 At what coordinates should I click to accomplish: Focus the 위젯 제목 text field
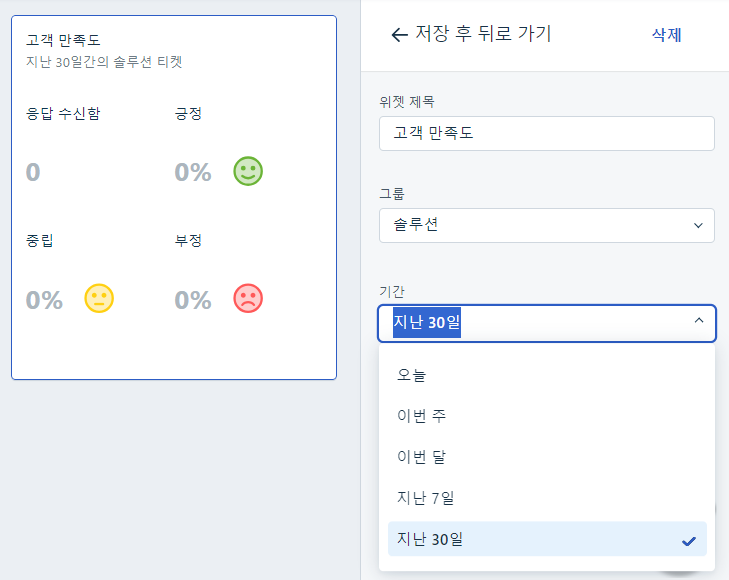pyautogui.click(x=547, y=133)
